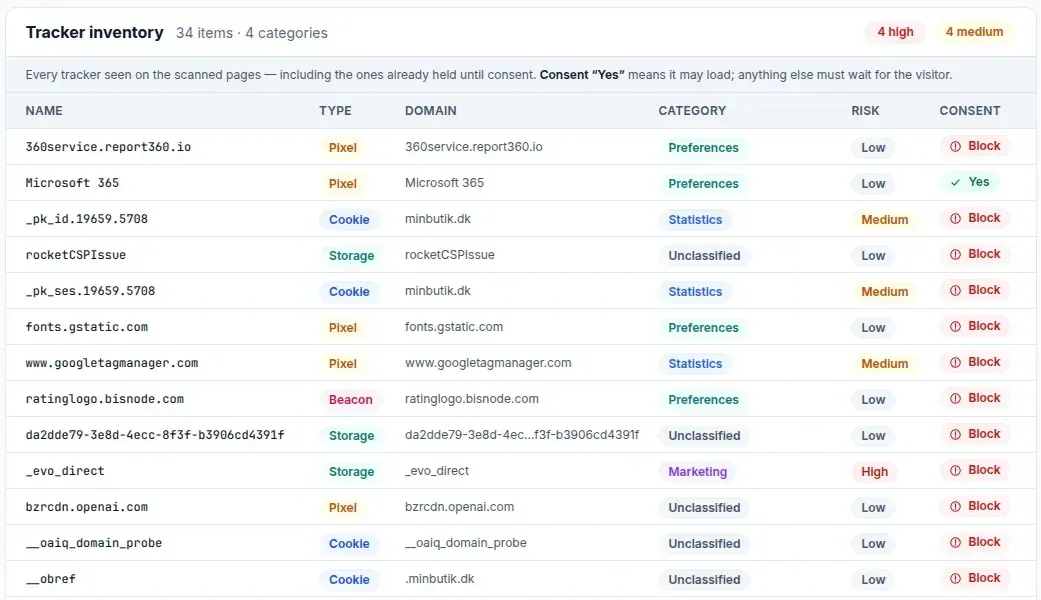Click the Low risk pill in the Microsoft 365 row
The width and height of the screenshot is (1041, 600).
(x=873, y=184)
